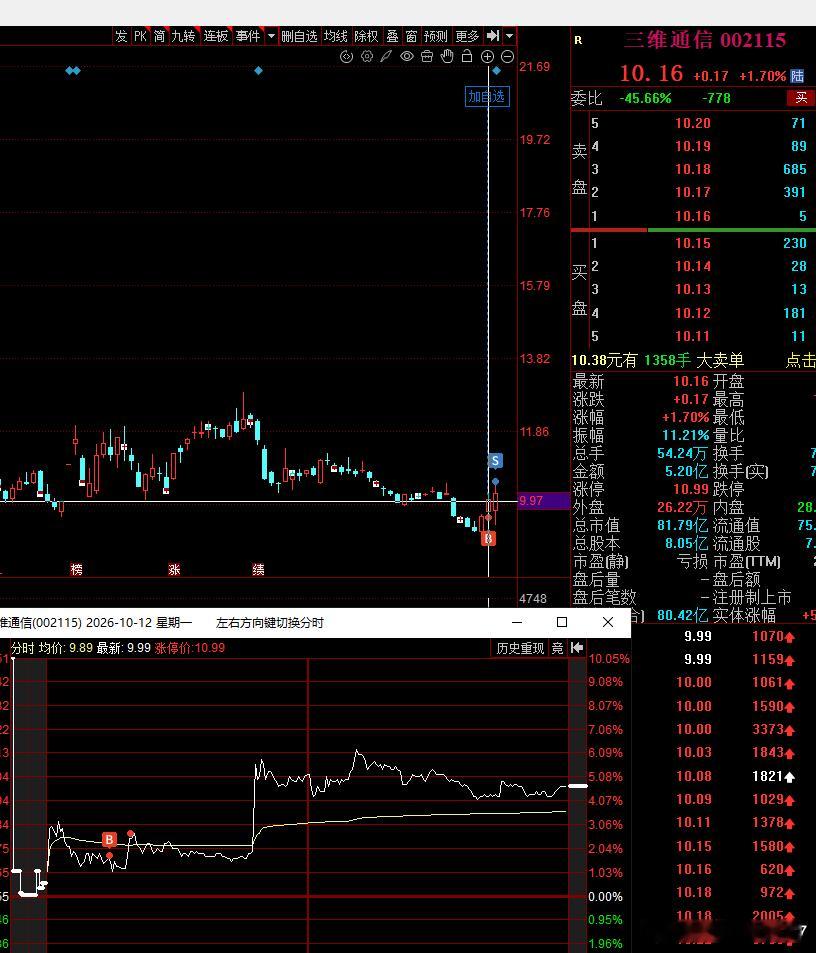The image size is (816, 953).
Task: Click the 历史重现 button
Action: (520, 648)
